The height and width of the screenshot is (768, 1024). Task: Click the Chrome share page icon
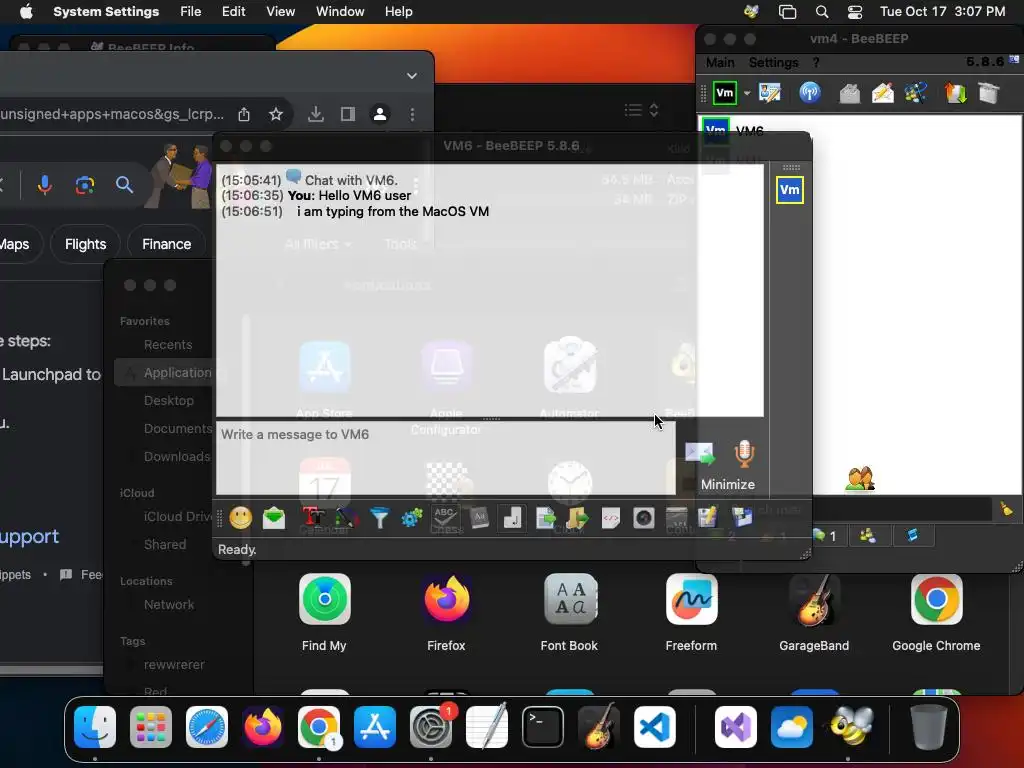(244, 114)
